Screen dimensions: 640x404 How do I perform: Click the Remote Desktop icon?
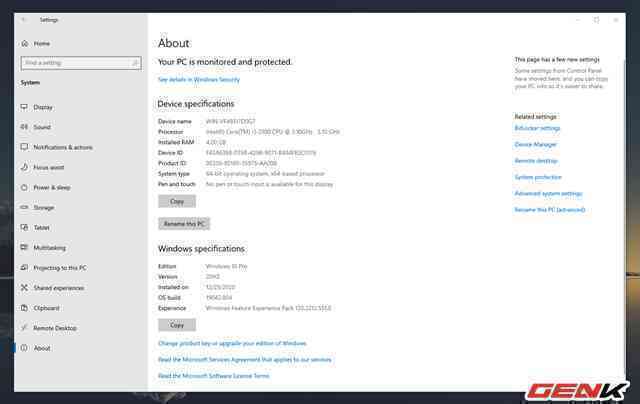click(x=24, y=328)
